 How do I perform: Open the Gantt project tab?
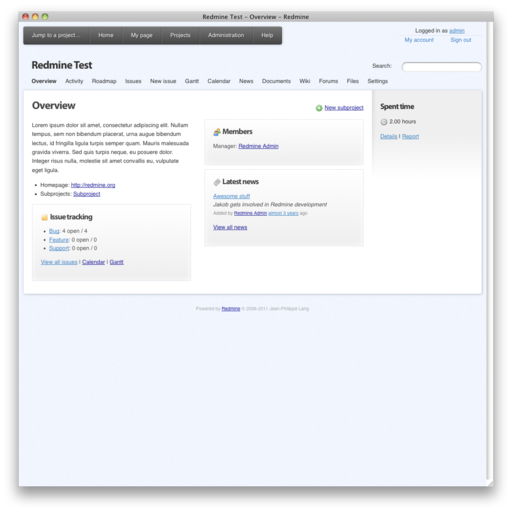tap(192, 81)
